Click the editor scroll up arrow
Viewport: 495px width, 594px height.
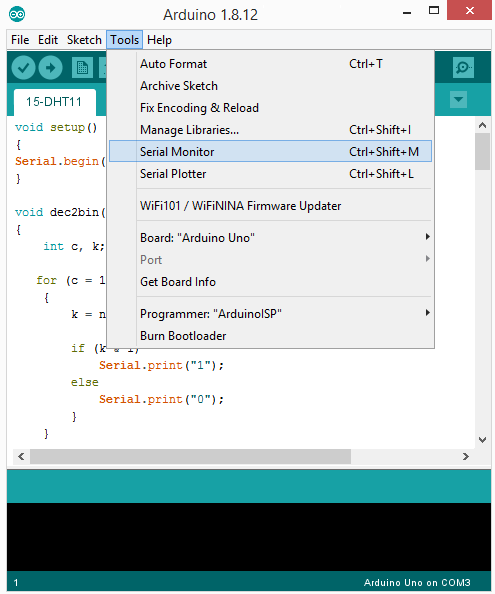(482, 125)
